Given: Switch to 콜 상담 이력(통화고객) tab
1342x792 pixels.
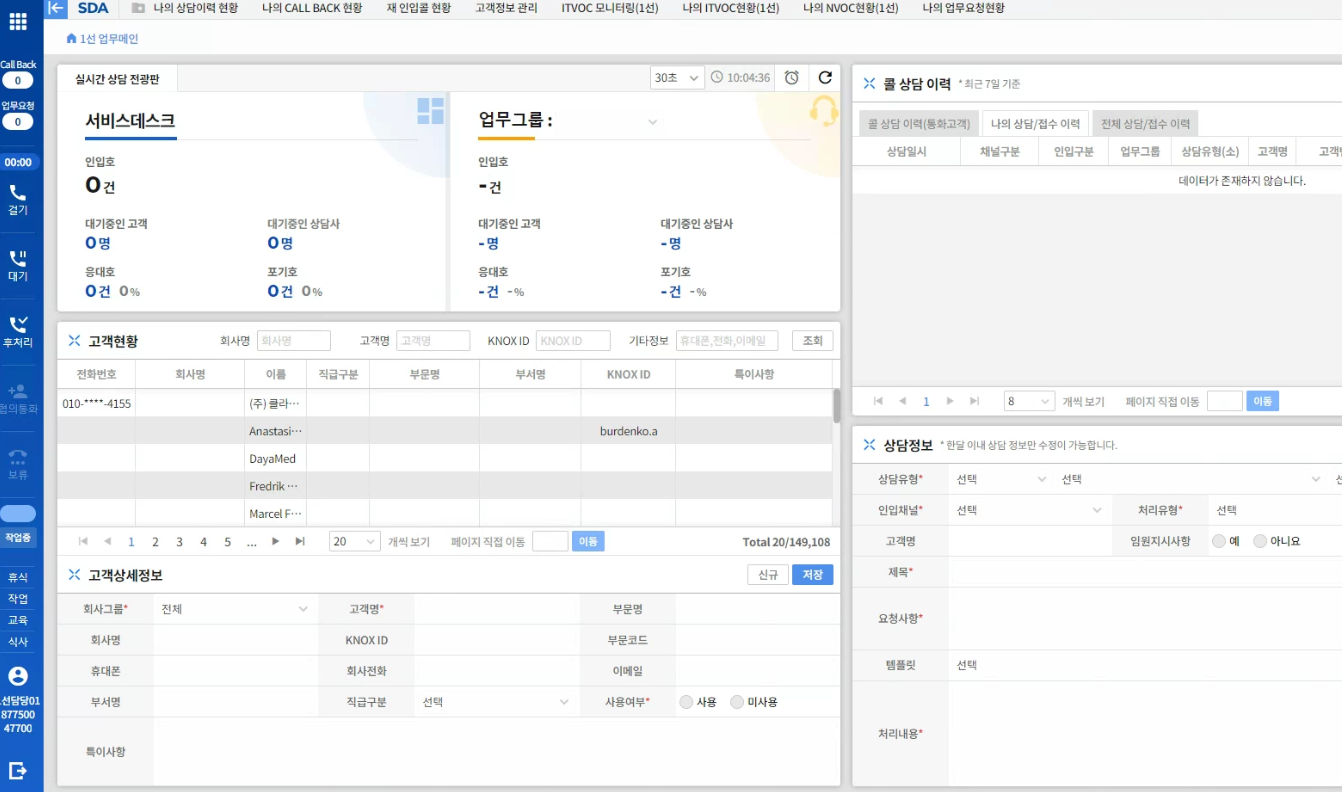Looking at the screenshot, I should point(919,124).
